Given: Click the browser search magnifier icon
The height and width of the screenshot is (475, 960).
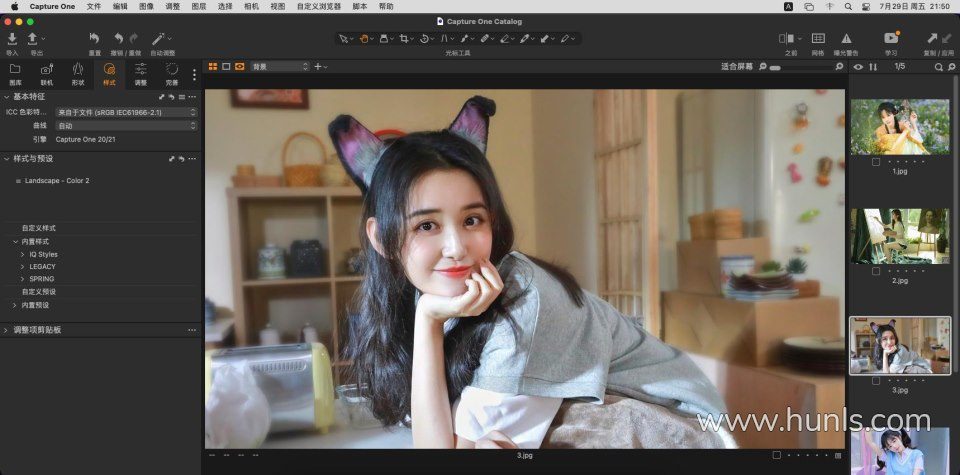Looking at the screenshot, I should pyautogui.click(x=938, y=67).
